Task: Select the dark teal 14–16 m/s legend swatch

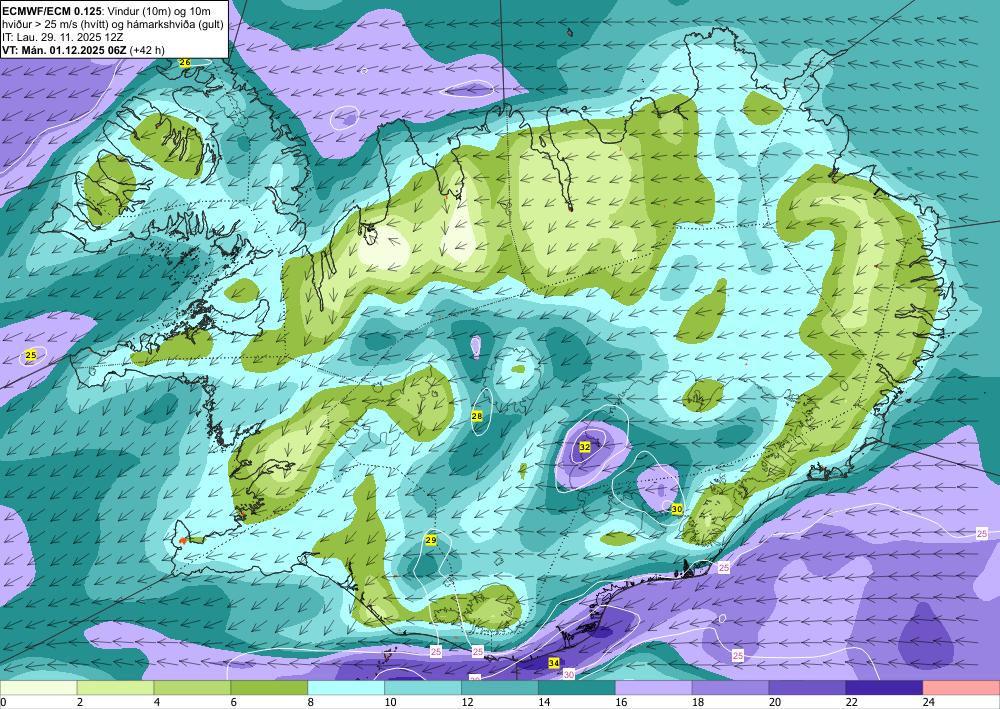Action: 577,688
